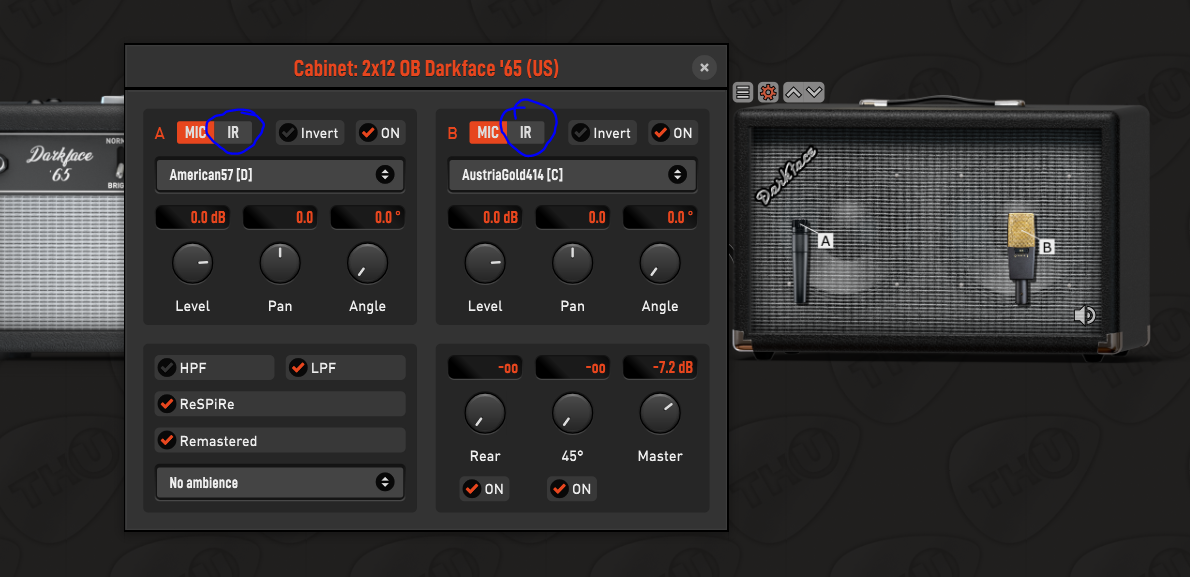Viewport: 1190px width, 577px height.
Task: Toggle the Rear mic ON checkbox
Action: 484,489
